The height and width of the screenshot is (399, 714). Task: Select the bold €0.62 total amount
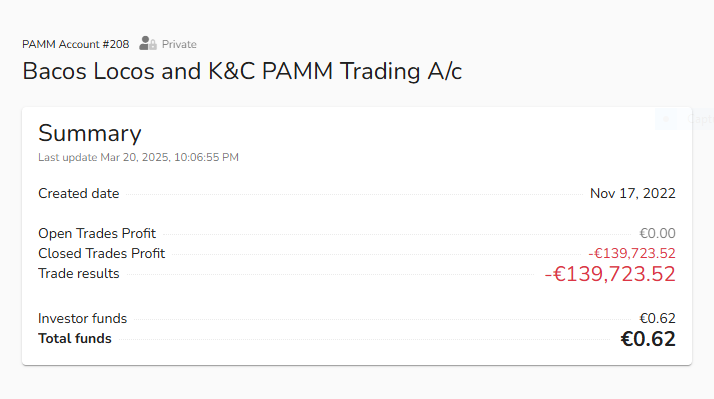(648, 339)
